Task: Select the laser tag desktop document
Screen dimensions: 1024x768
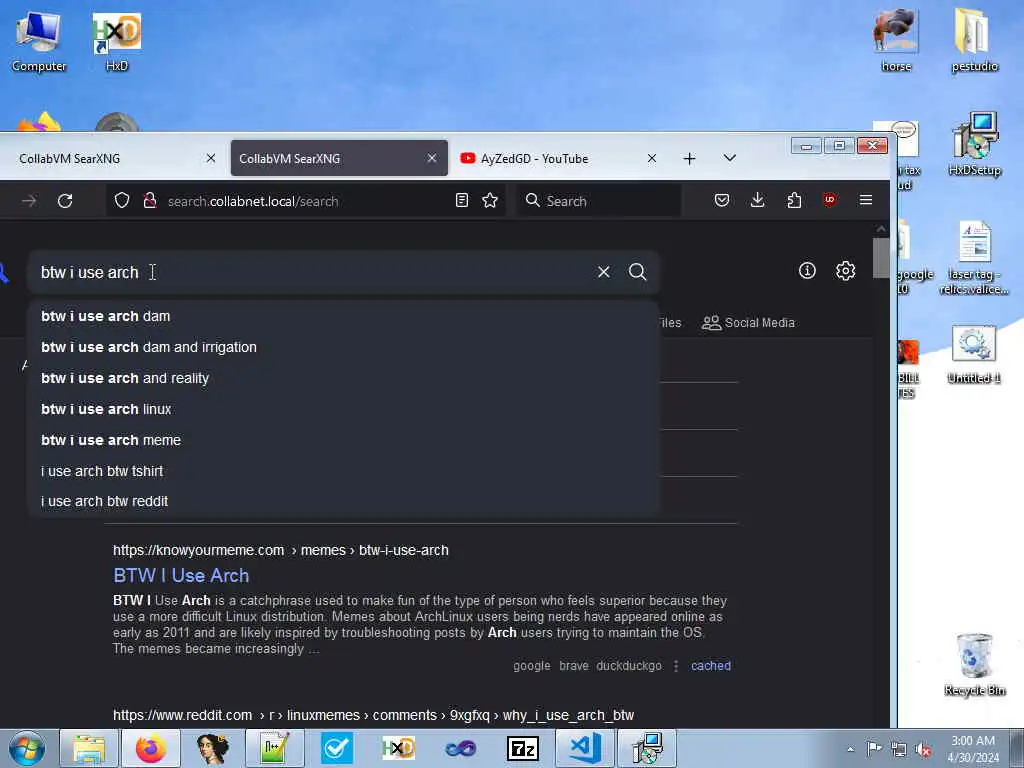Action: tap(974, 258)
